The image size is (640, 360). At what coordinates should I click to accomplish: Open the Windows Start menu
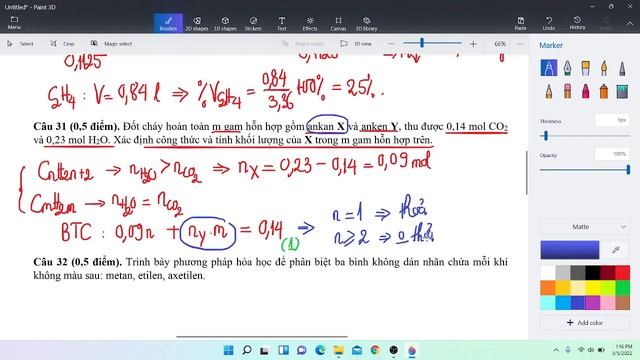point(229,350)
